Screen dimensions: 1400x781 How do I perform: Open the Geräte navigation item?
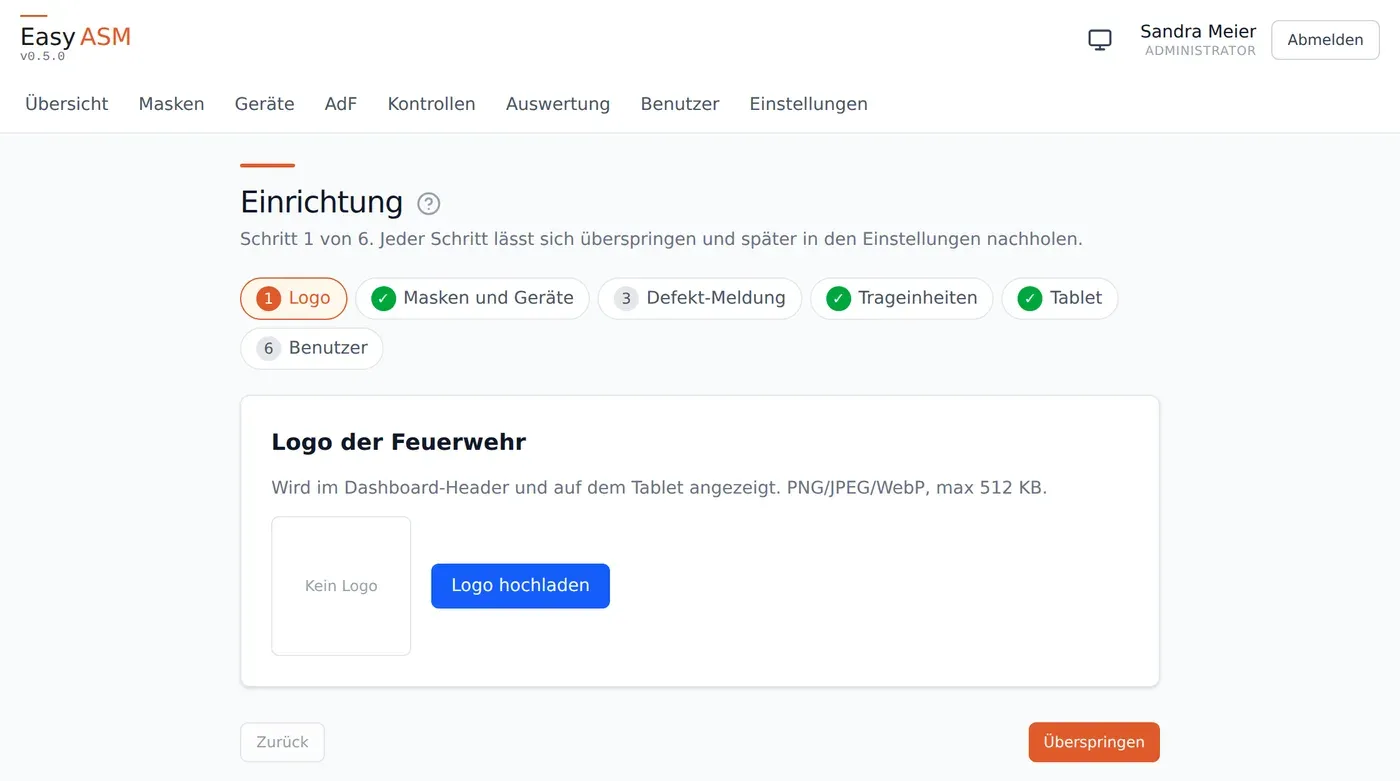(265, 104)
